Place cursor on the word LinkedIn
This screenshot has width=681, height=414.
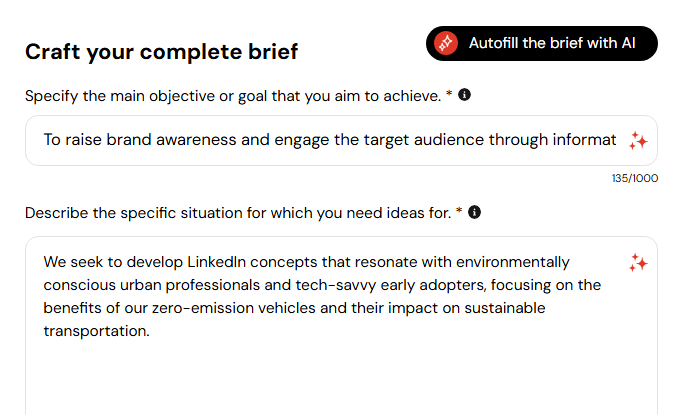pyautogui.click(x=219, y=263)
